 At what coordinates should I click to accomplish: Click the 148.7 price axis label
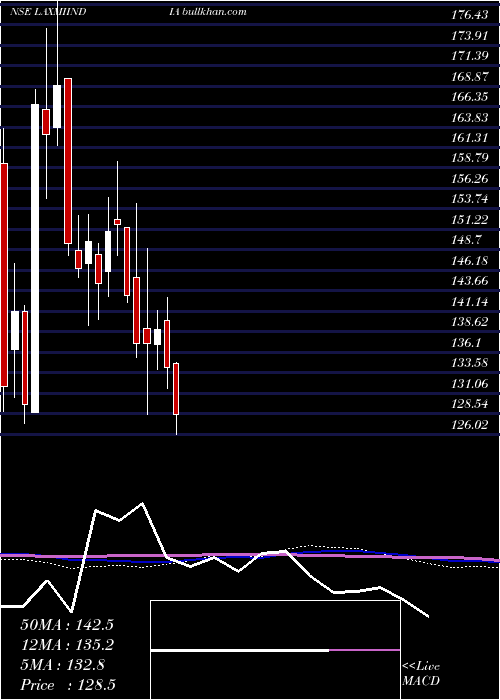pos(466,240)
